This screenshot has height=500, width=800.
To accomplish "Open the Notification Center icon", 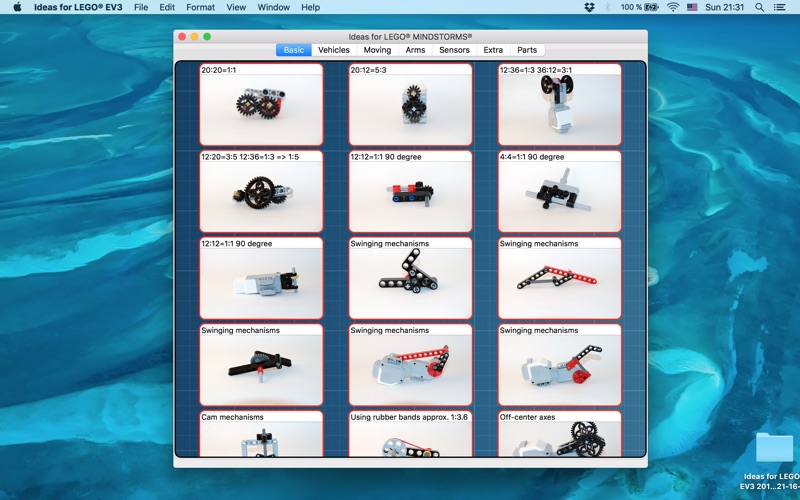I will [x=779, y=7].
